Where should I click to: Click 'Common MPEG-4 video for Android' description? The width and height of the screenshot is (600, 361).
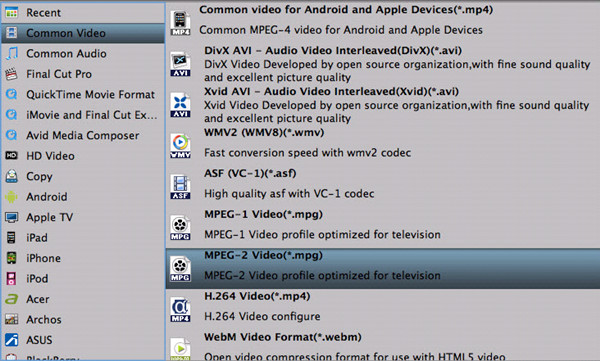(x=341, y=30)
